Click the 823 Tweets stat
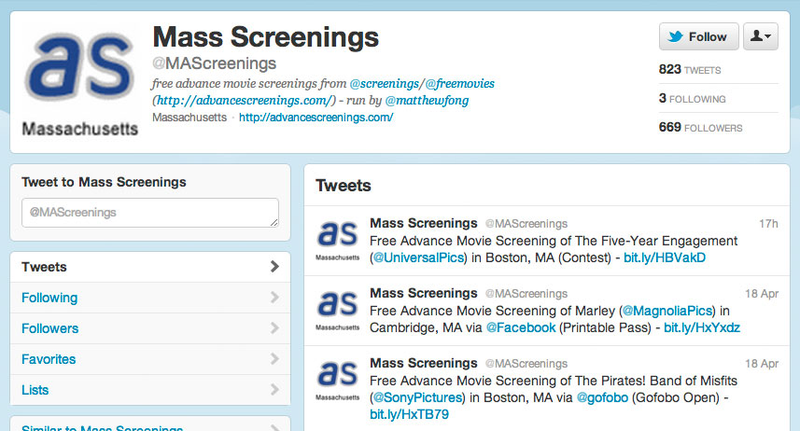The height and width of the screenshot is (431, 800). 689,69
